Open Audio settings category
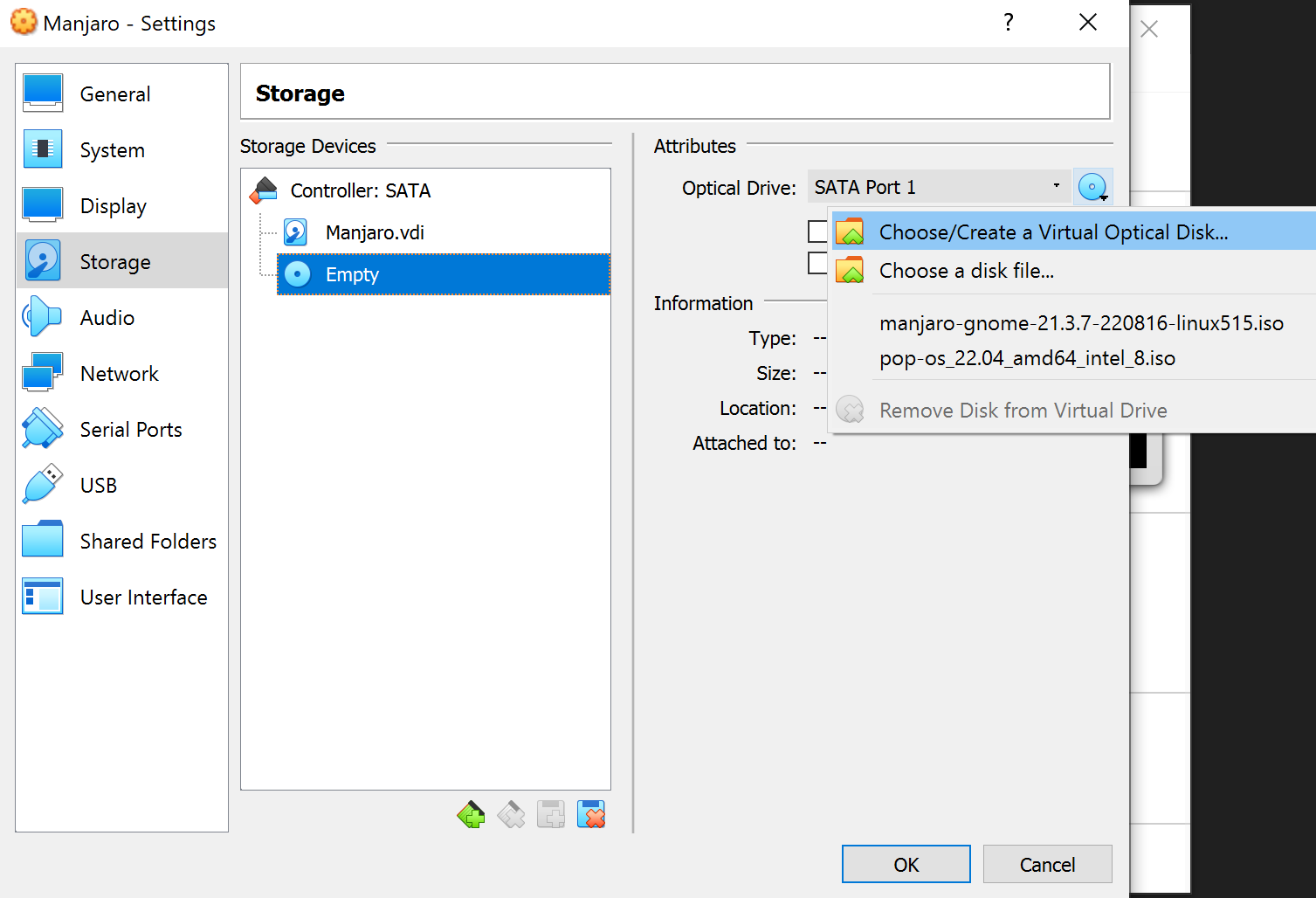1316x898 pixels. coord(121,317)
